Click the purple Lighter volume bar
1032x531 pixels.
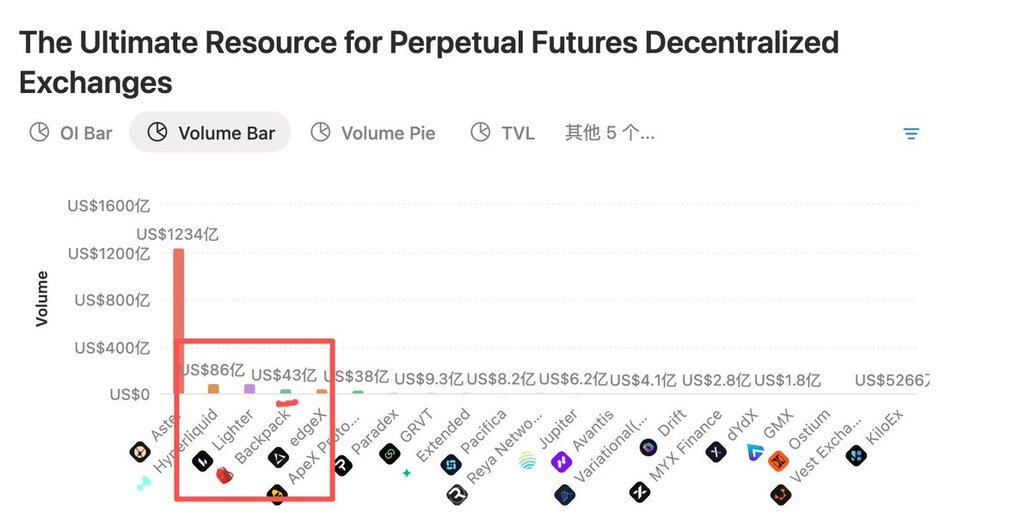point(249,388)
